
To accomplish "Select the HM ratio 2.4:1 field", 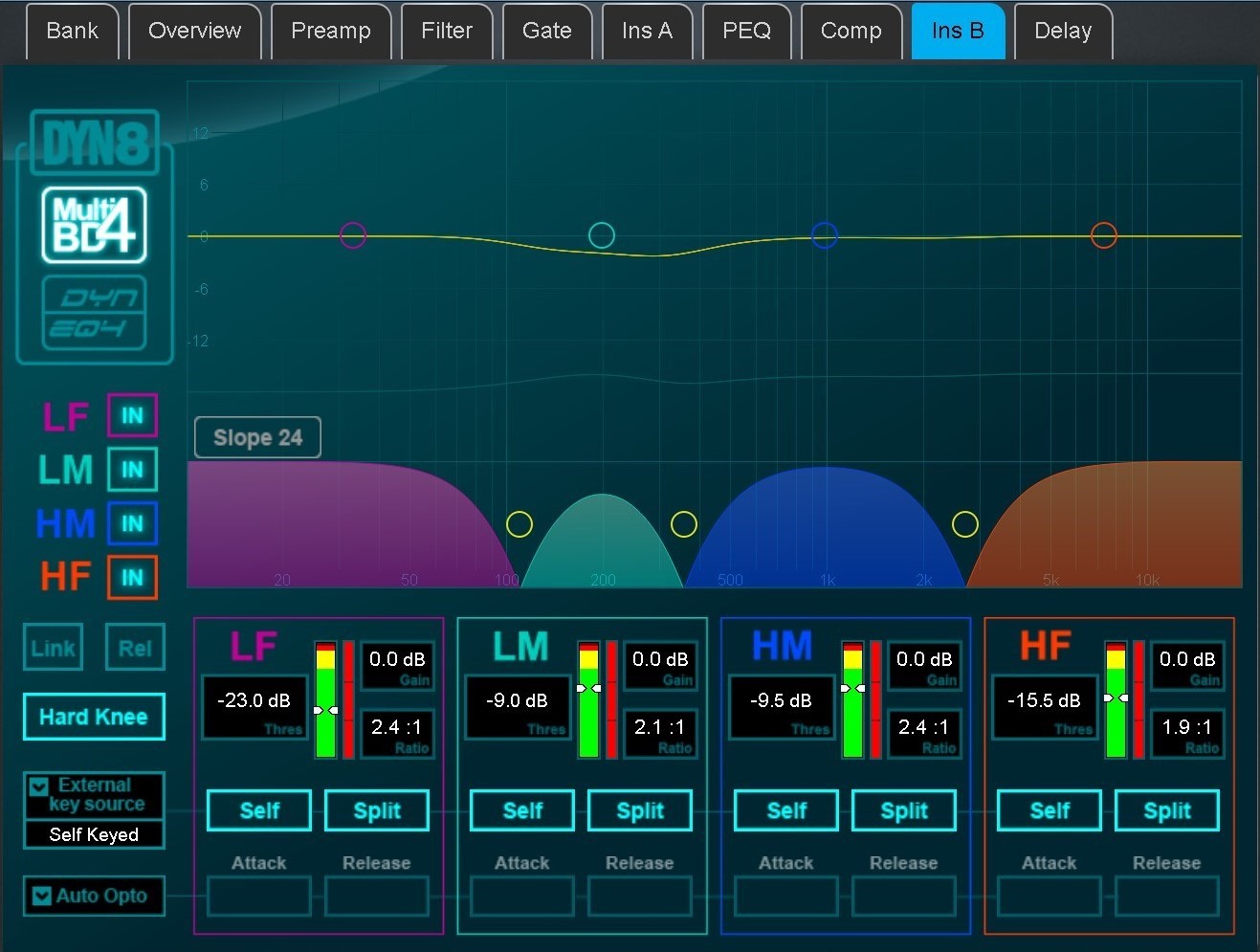I will [x=924, y=734].
